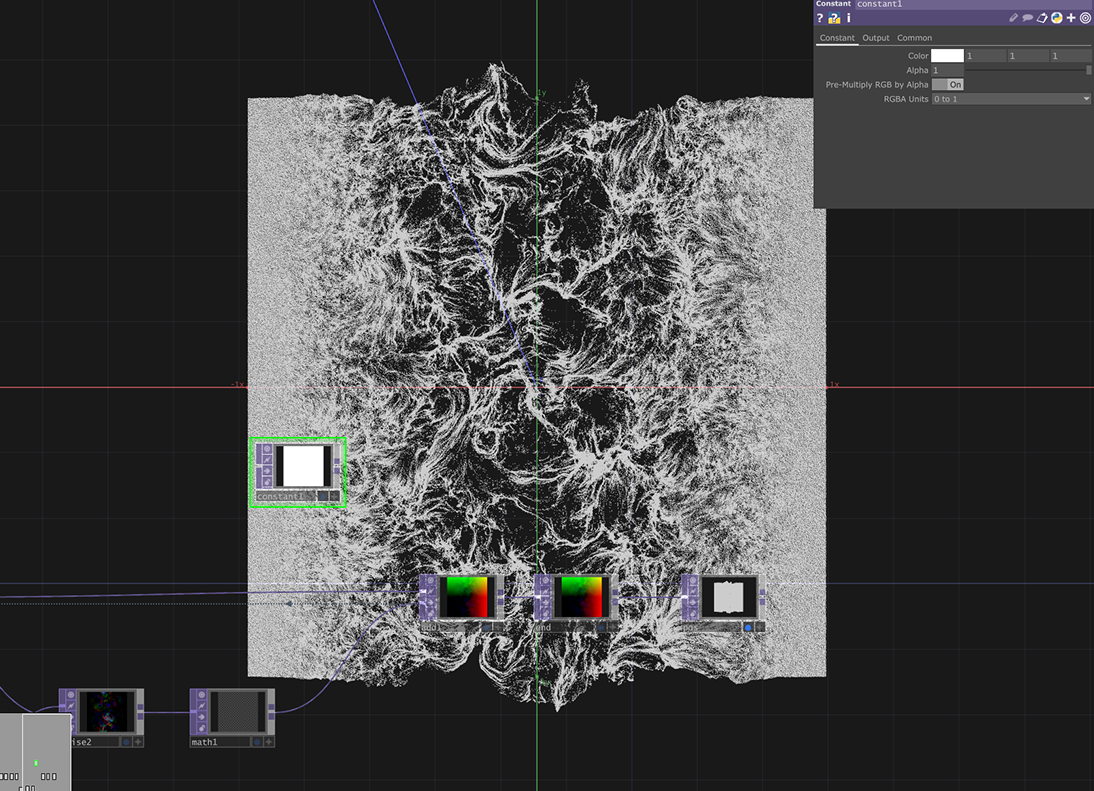Expand the plus button on constant1 node
Image resolution: width=1094 pixels, height=791 pixels.
[335, 496]
